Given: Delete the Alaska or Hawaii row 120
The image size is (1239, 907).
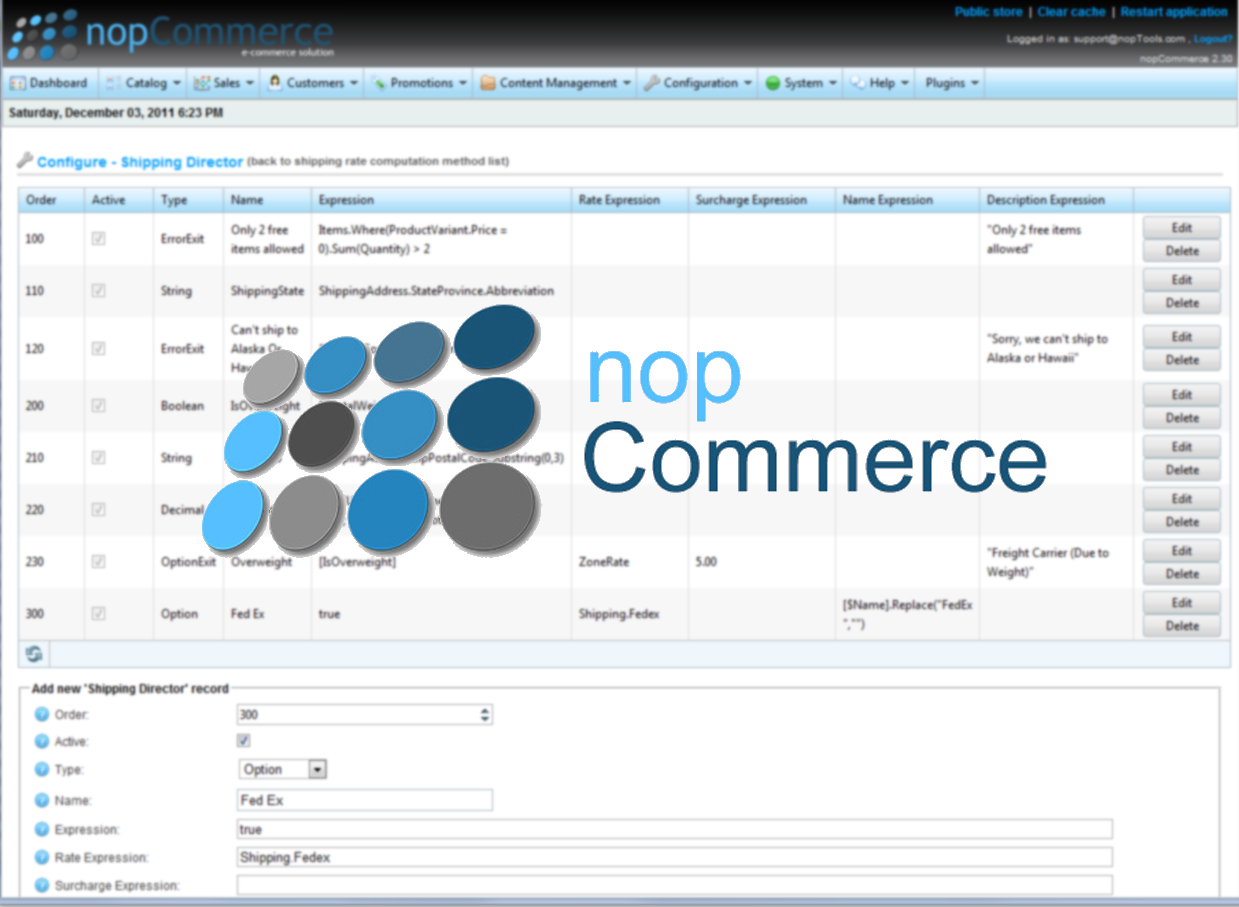Looking at the screenshot, I should [1182, 360].
